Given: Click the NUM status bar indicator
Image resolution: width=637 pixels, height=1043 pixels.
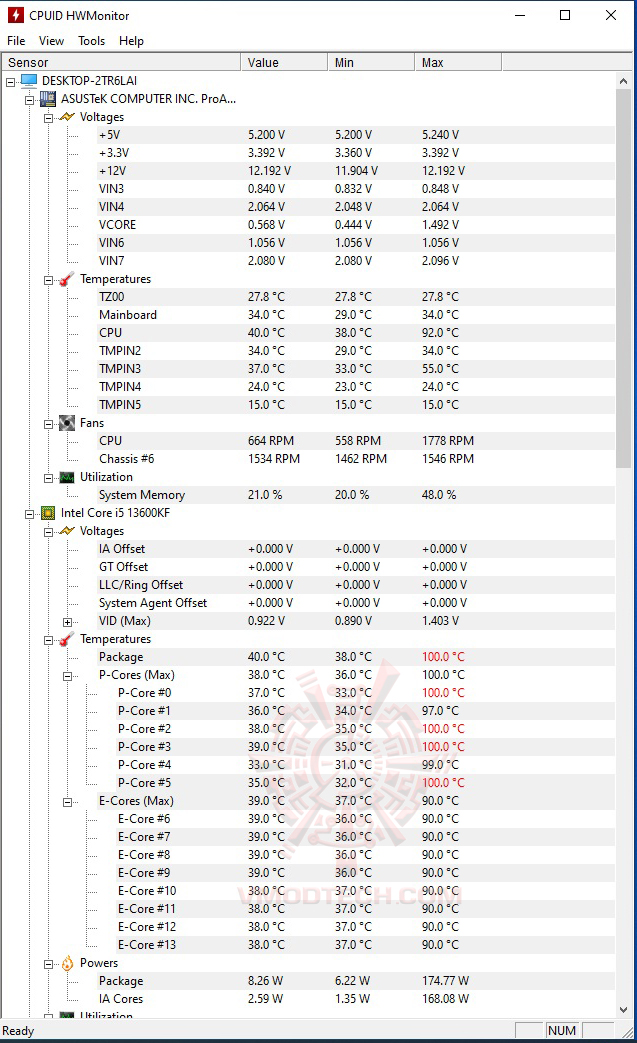Looking at the screenshot, I should (562, 1030).
